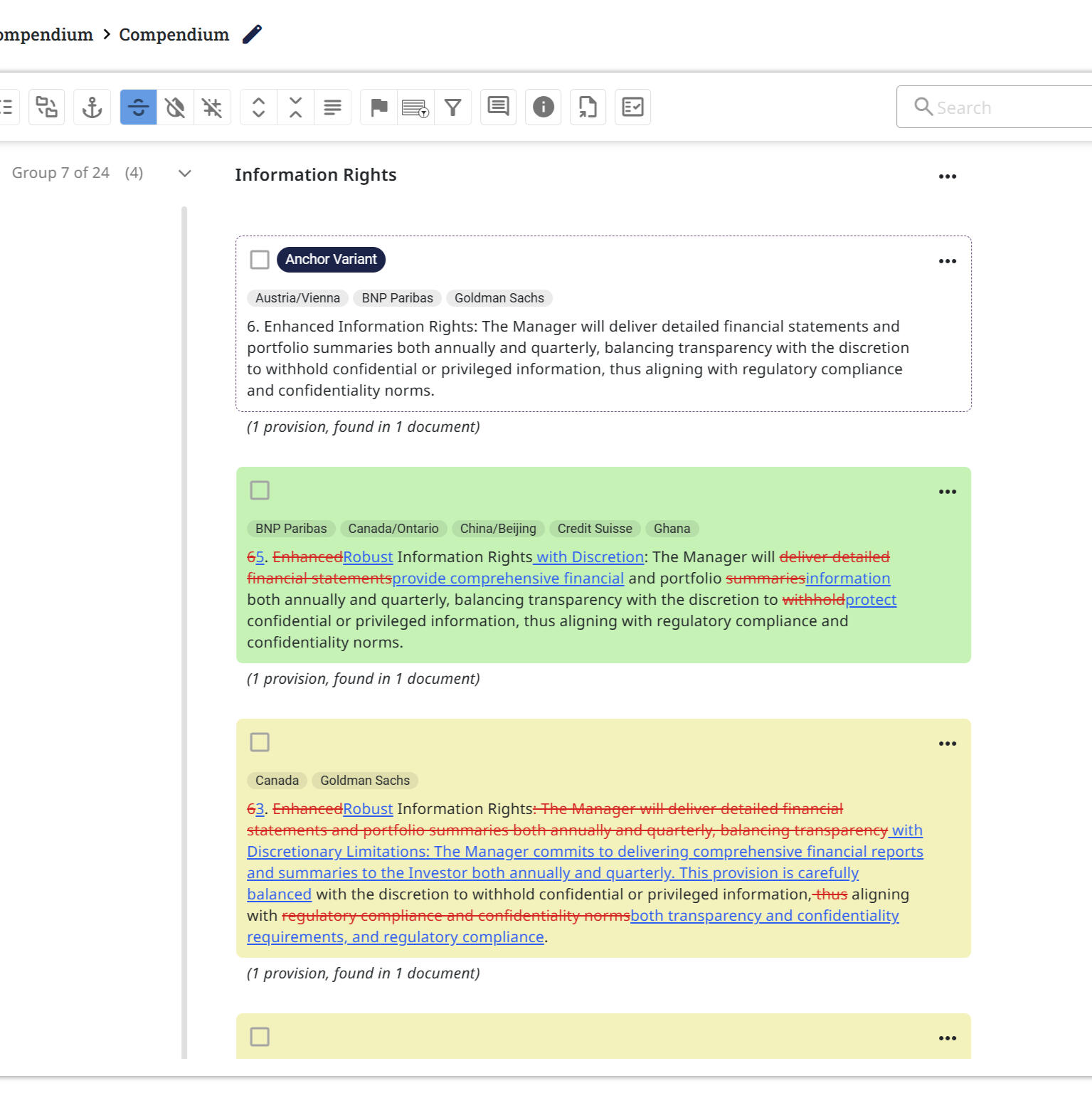The height and width of the screenshot is (1093, 1092).
Task: Expand all provisions with the outward arrows
Action: pos(259,107)
